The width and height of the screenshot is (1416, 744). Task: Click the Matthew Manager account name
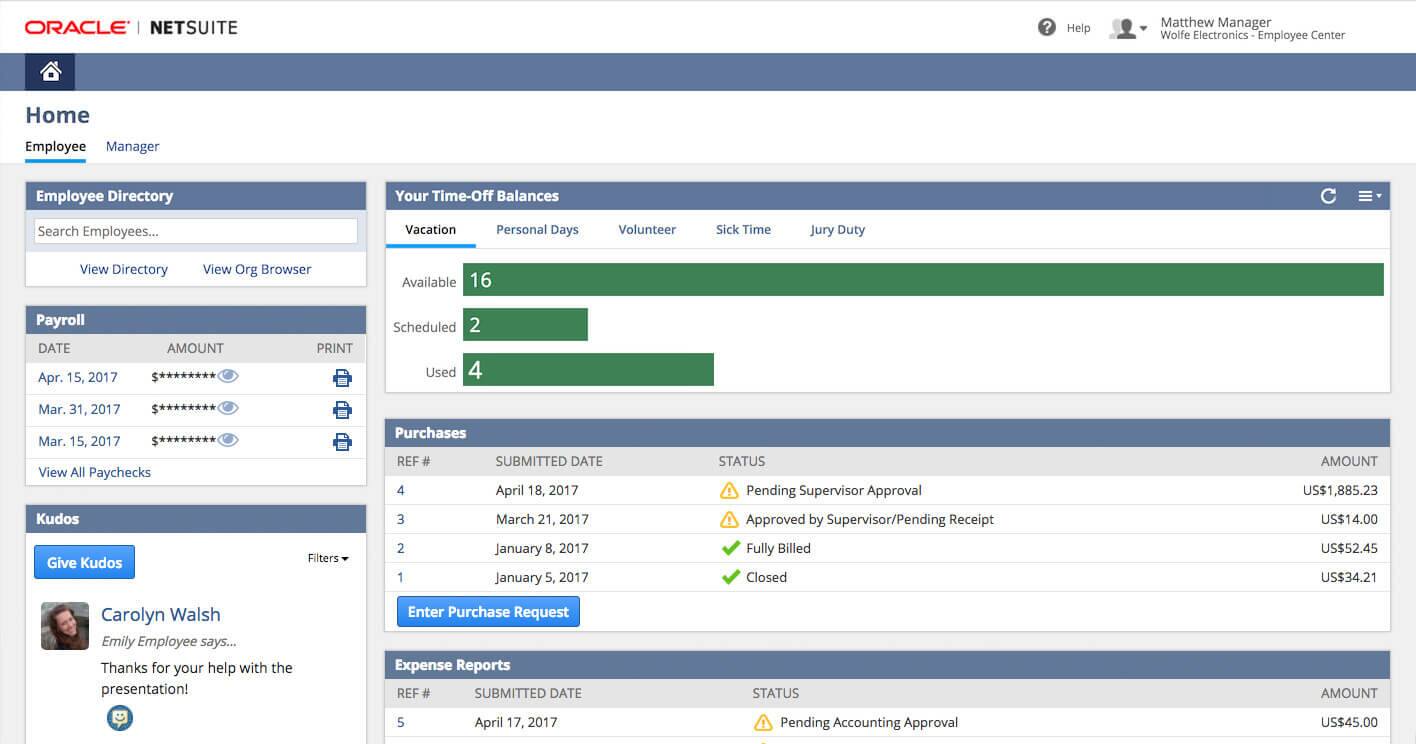(1215, 22)
